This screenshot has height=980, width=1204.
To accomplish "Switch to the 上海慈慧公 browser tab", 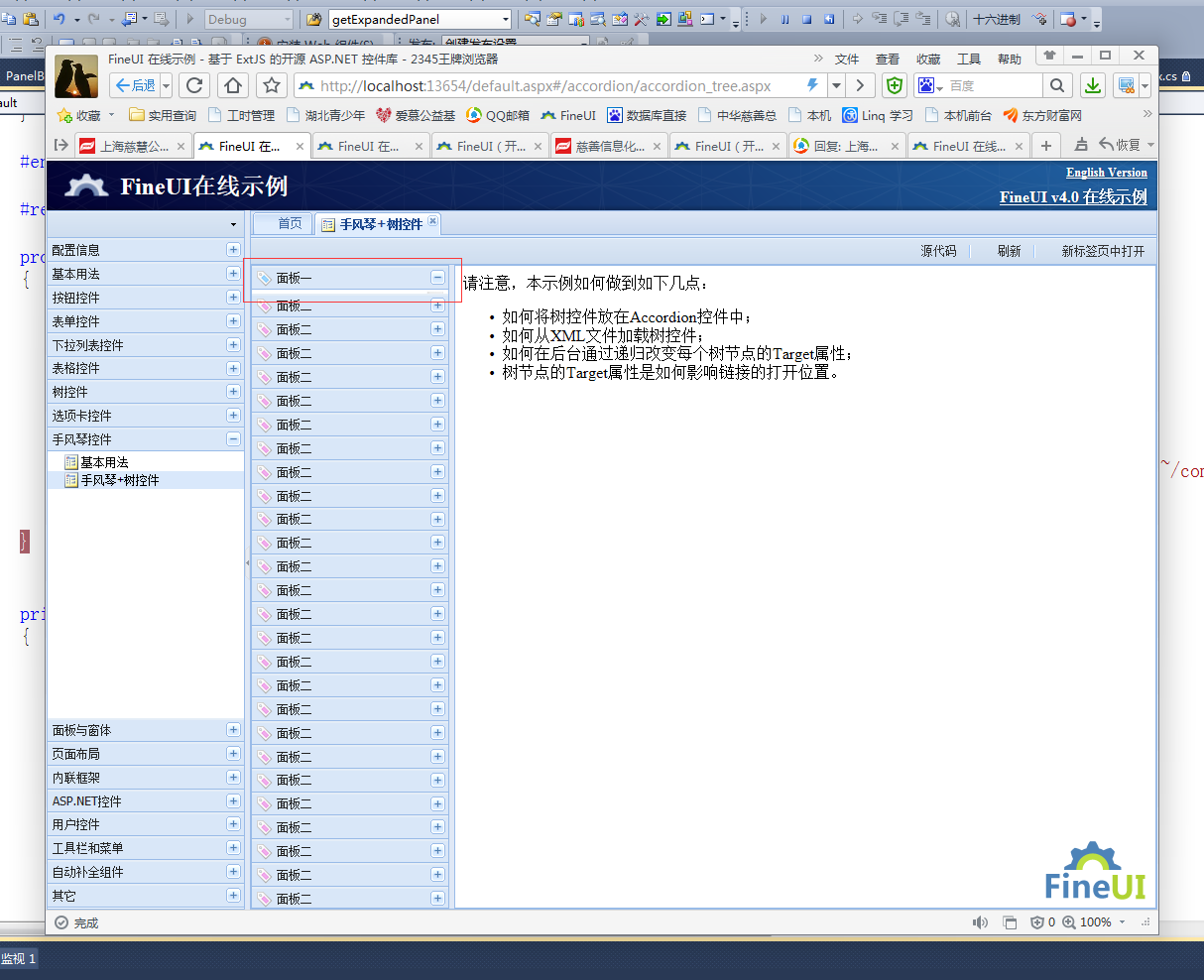I will click(x=133, y=146).
